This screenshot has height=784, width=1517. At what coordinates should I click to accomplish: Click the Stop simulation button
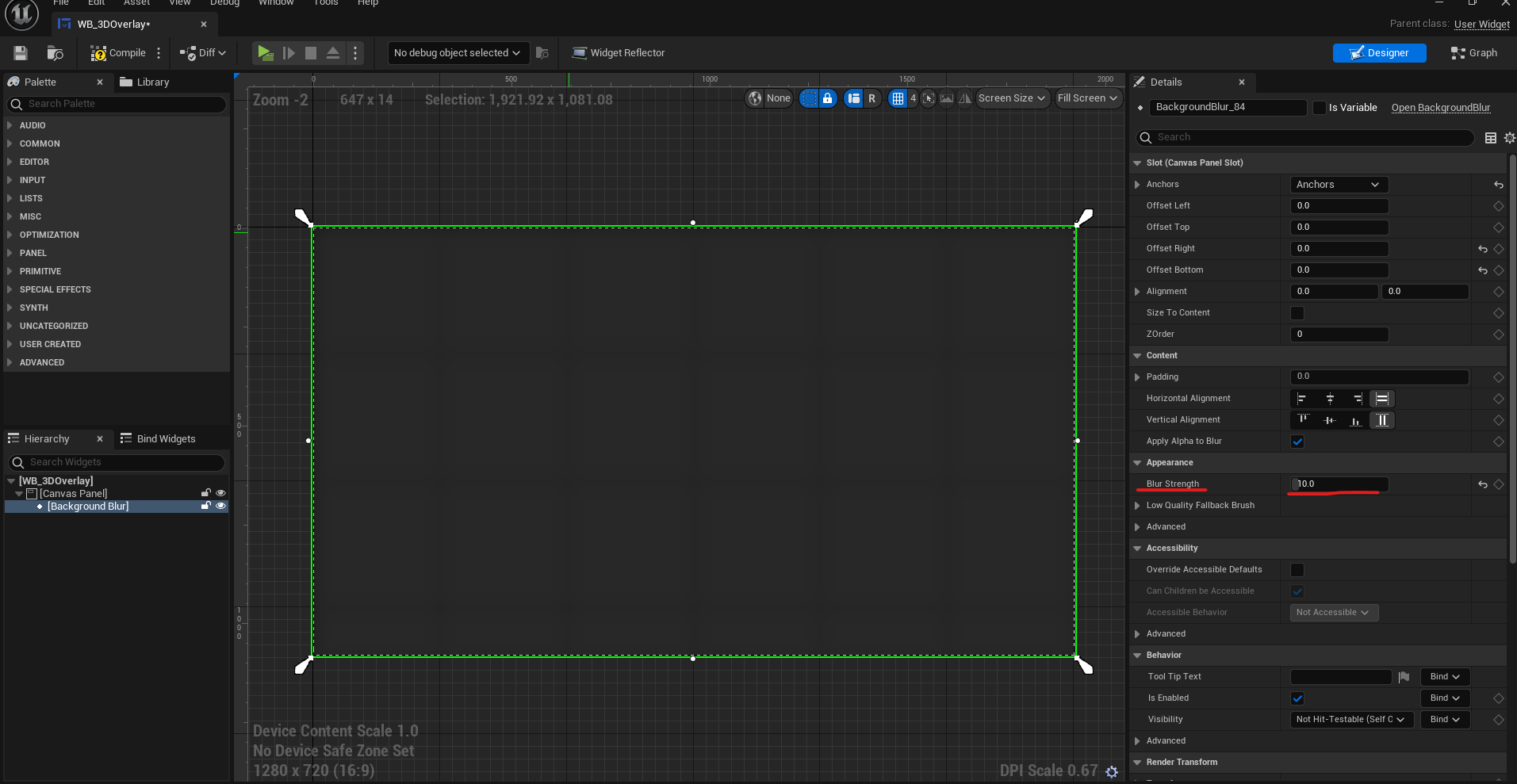point(311,53)
